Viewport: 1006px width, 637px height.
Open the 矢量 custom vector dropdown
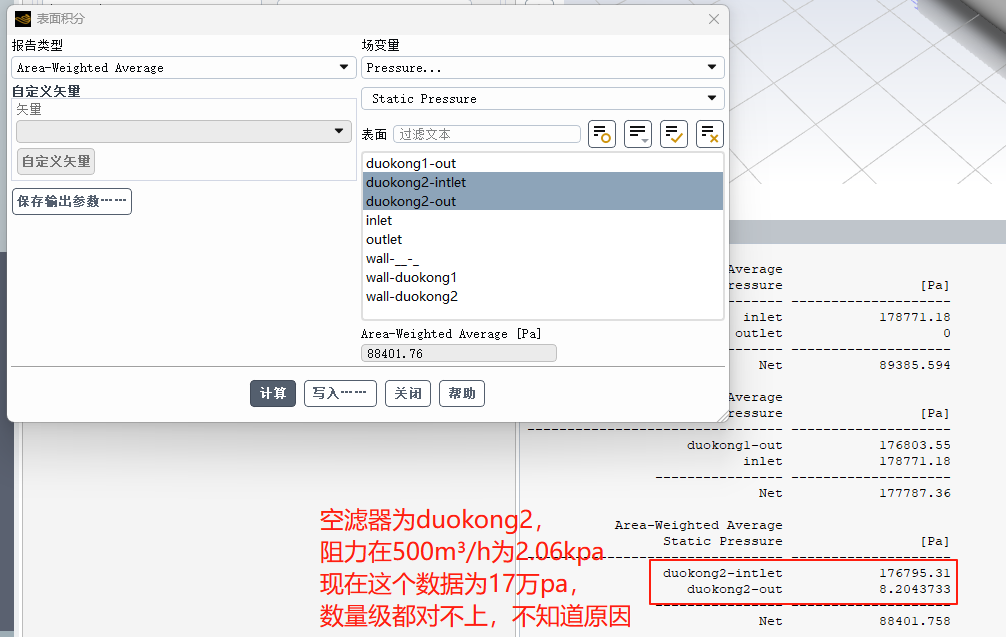tap(182, 132)
